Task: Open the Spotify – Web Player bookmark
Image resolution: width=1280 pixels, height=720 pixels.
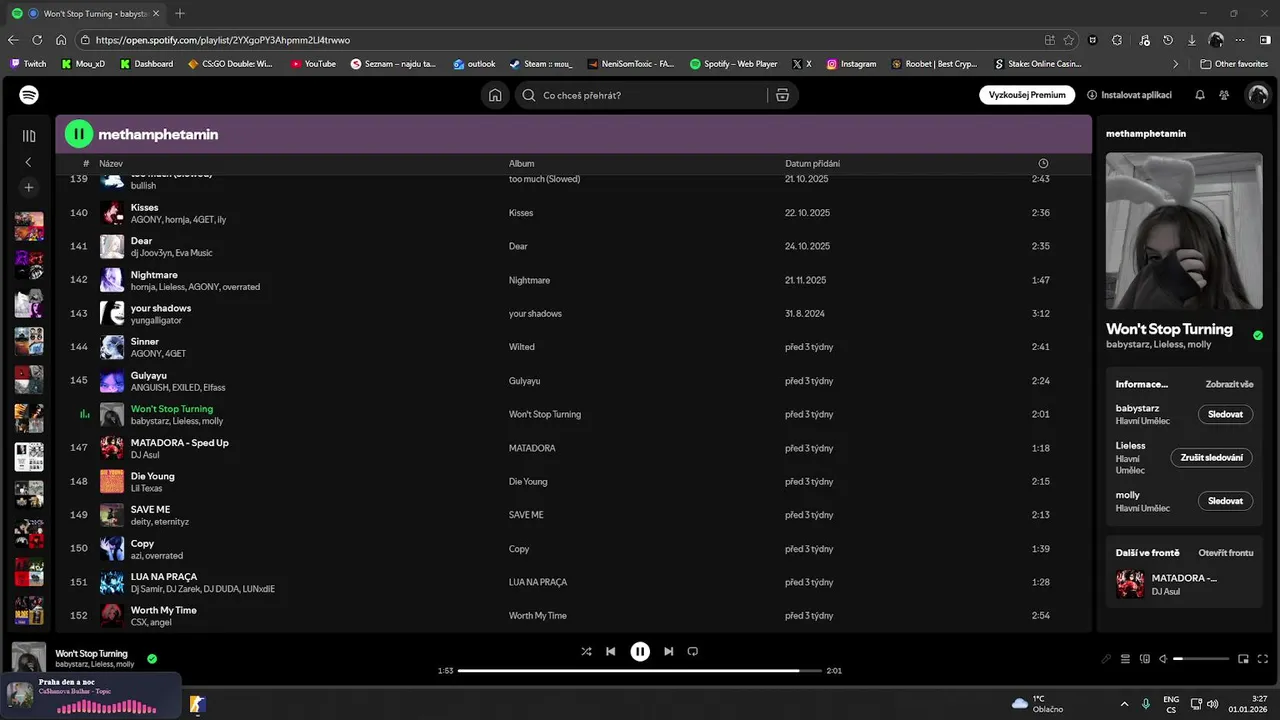Action: tap(733, 64)
